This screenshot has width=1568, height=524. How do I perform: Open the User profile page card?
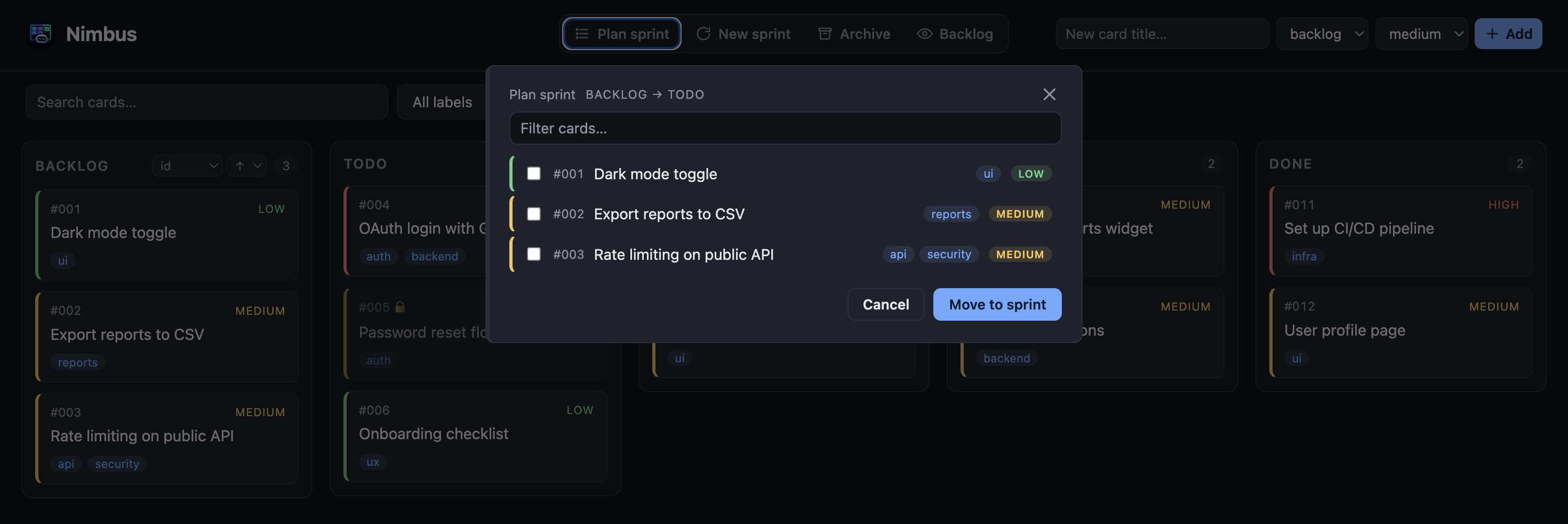(1401, 332)
